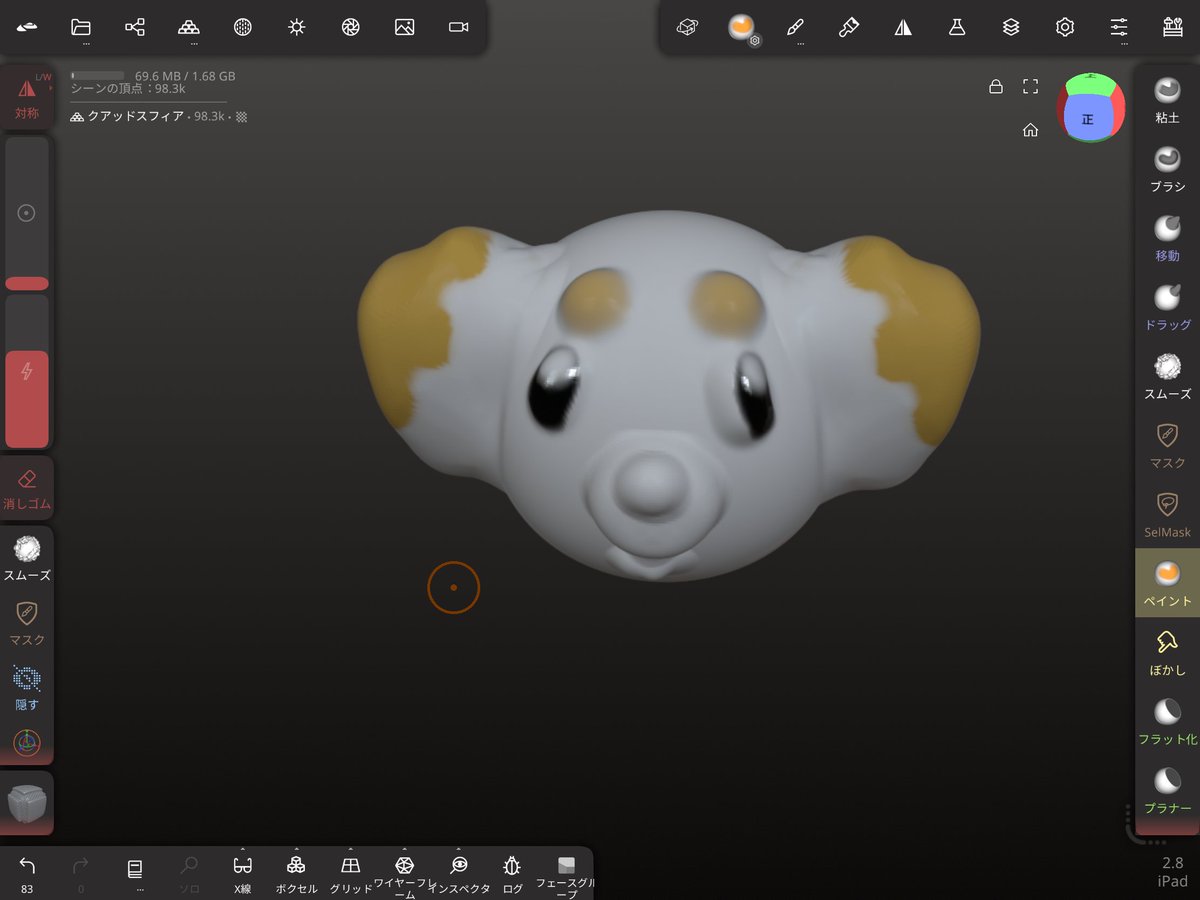
Task: Open the book menu in bottom bar
Action: [135, 873]
